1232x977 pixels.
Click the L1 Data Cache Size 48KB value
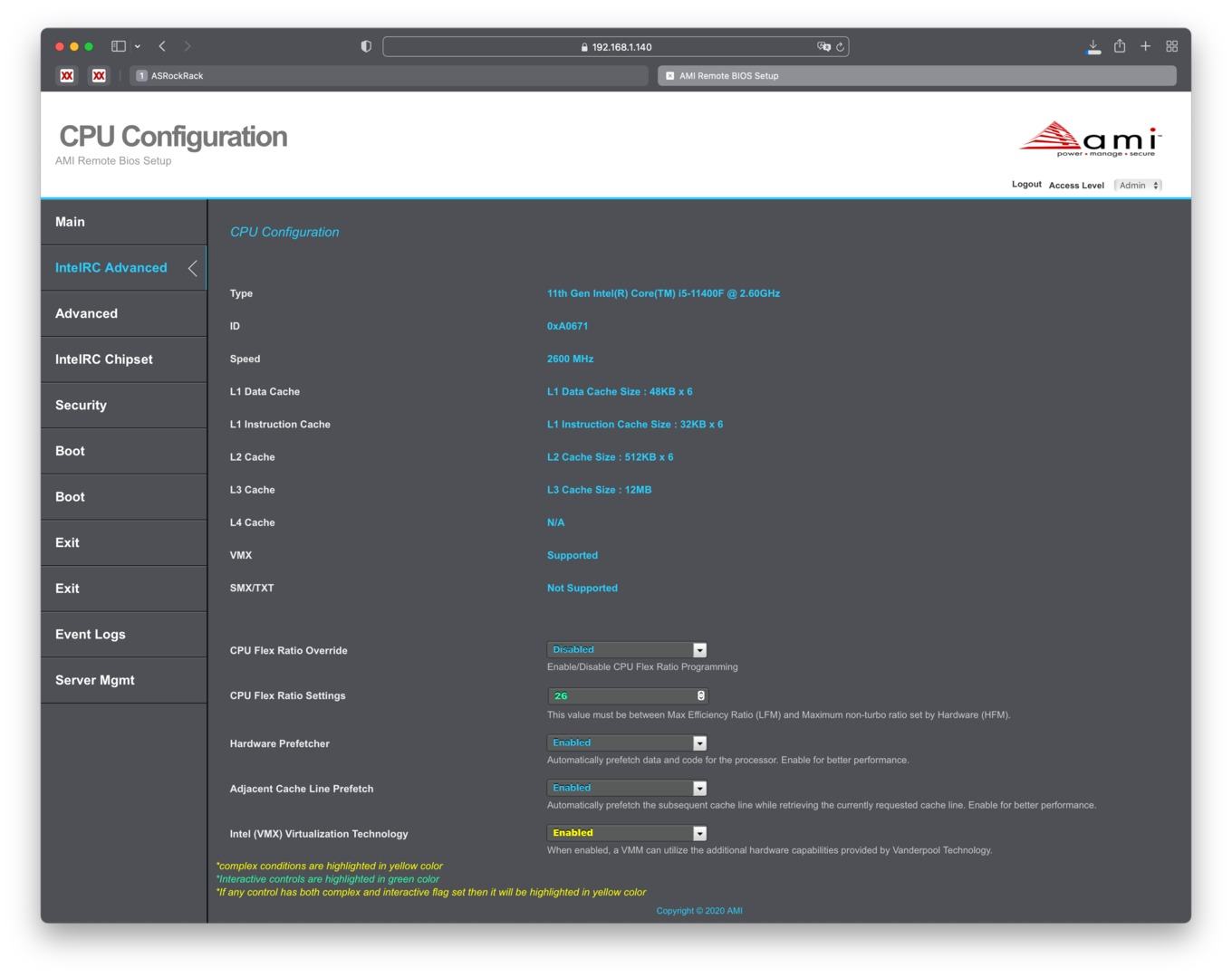pyautogui.click(x=620, y=391)
